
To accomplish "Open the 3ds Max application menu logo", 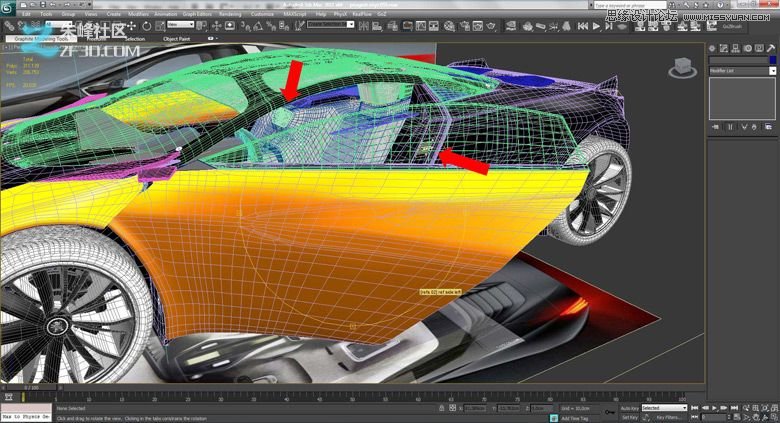I will point(7,8).
